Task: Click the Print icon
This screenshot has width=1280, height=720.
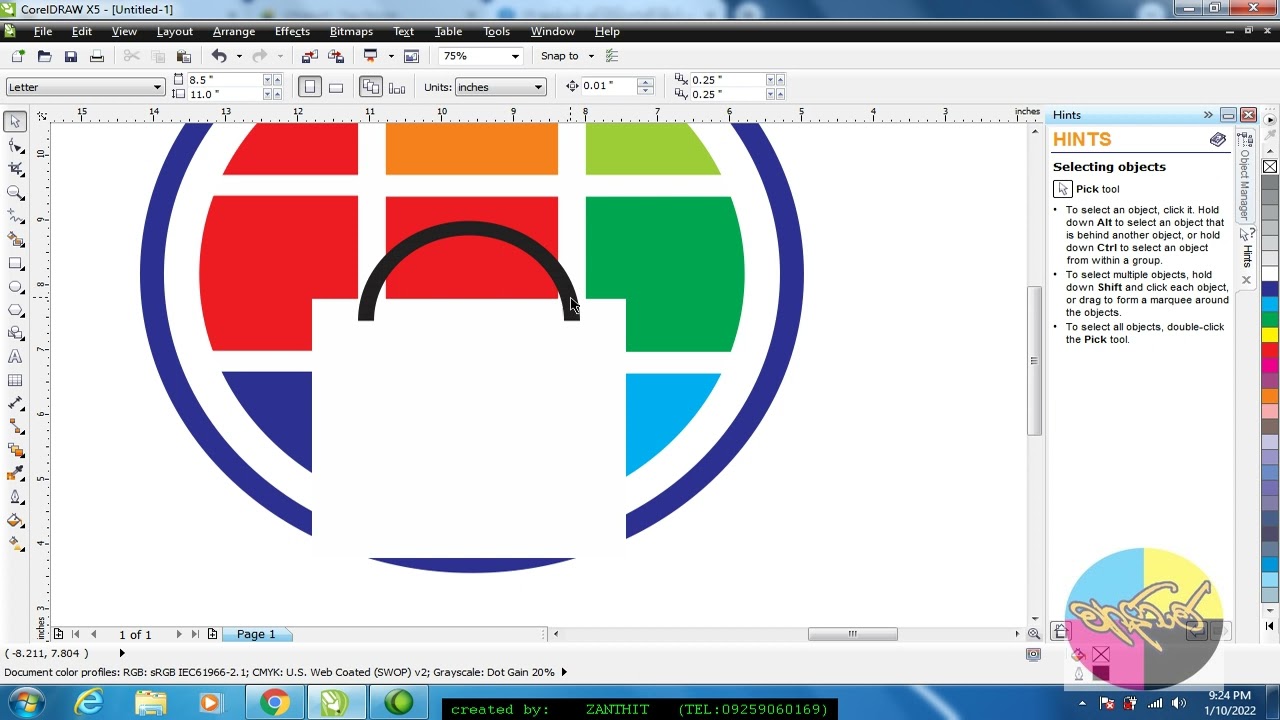Action: point(97,56)
